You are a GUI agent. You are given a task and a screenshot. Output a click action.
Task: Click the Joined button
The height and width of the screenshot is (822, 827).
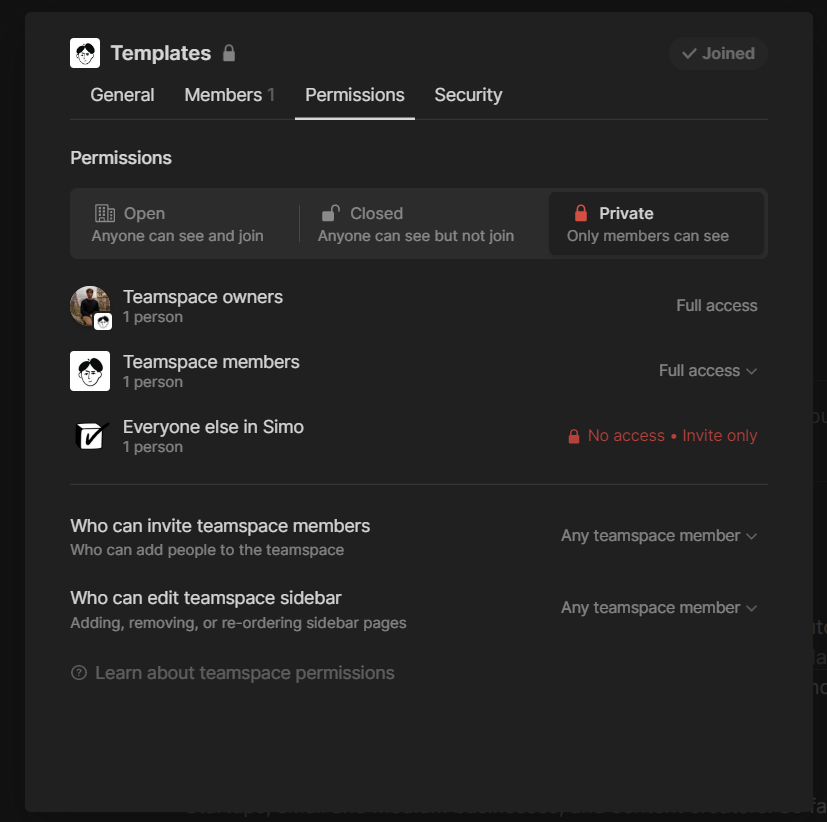tap(717, 53)
